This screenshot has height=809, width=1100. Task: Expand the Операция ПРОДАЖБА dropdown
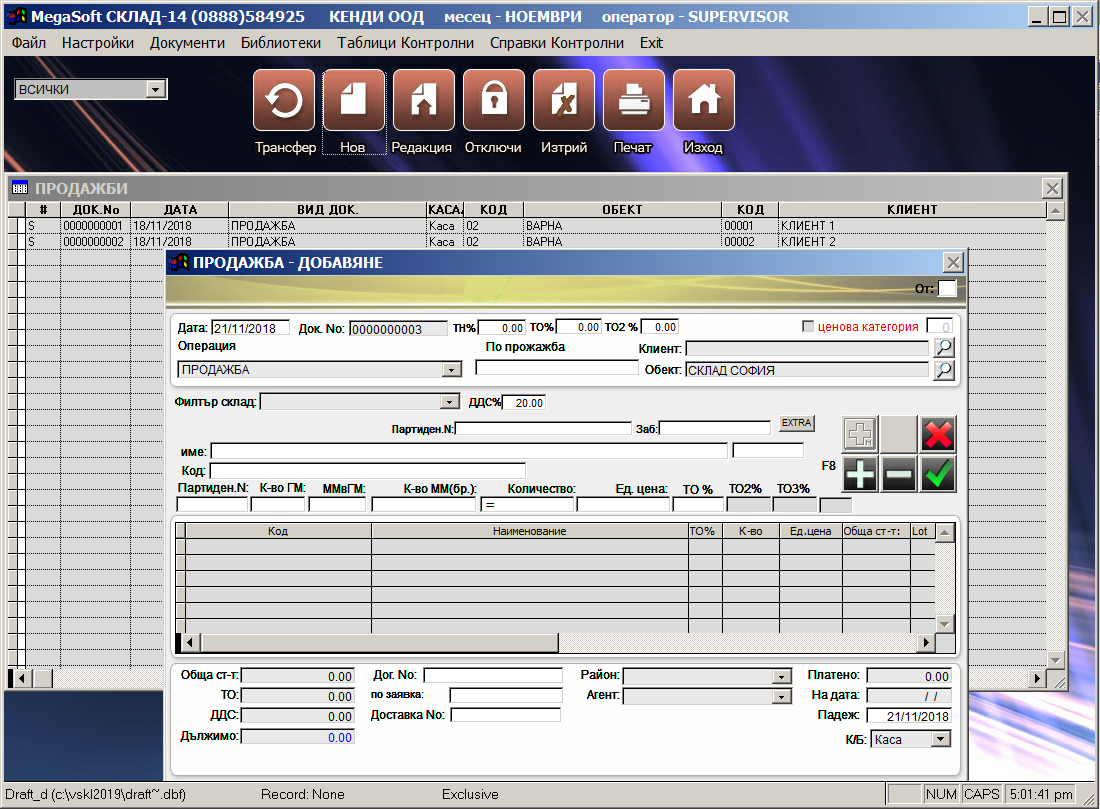(452, 370)
